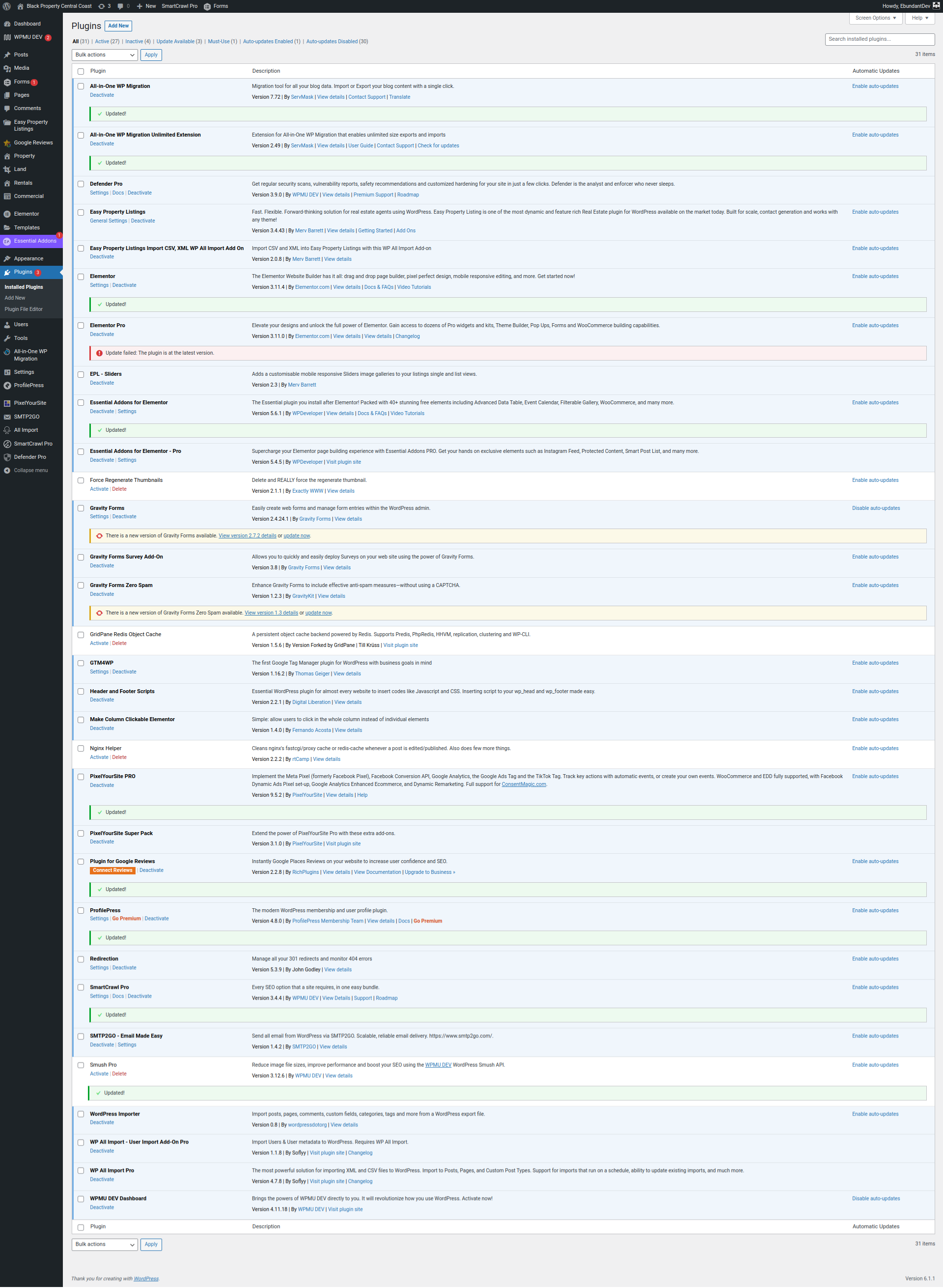Viewport: 943px width, 1288px height.
Task: Open the updates icon in admin bar
Action: coord(102,6)
